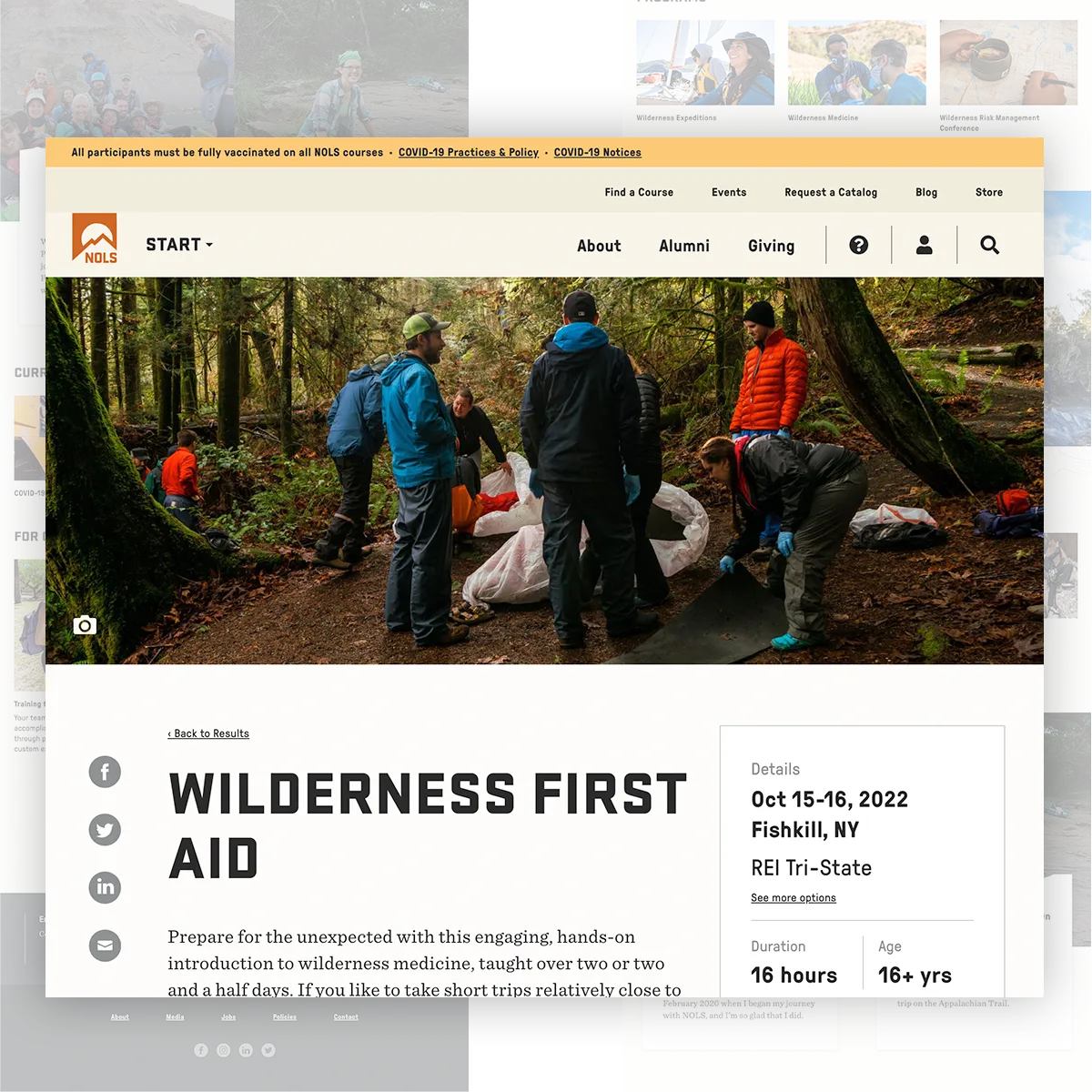
Task: Open the Events link
Action: [x=729, y=192]
